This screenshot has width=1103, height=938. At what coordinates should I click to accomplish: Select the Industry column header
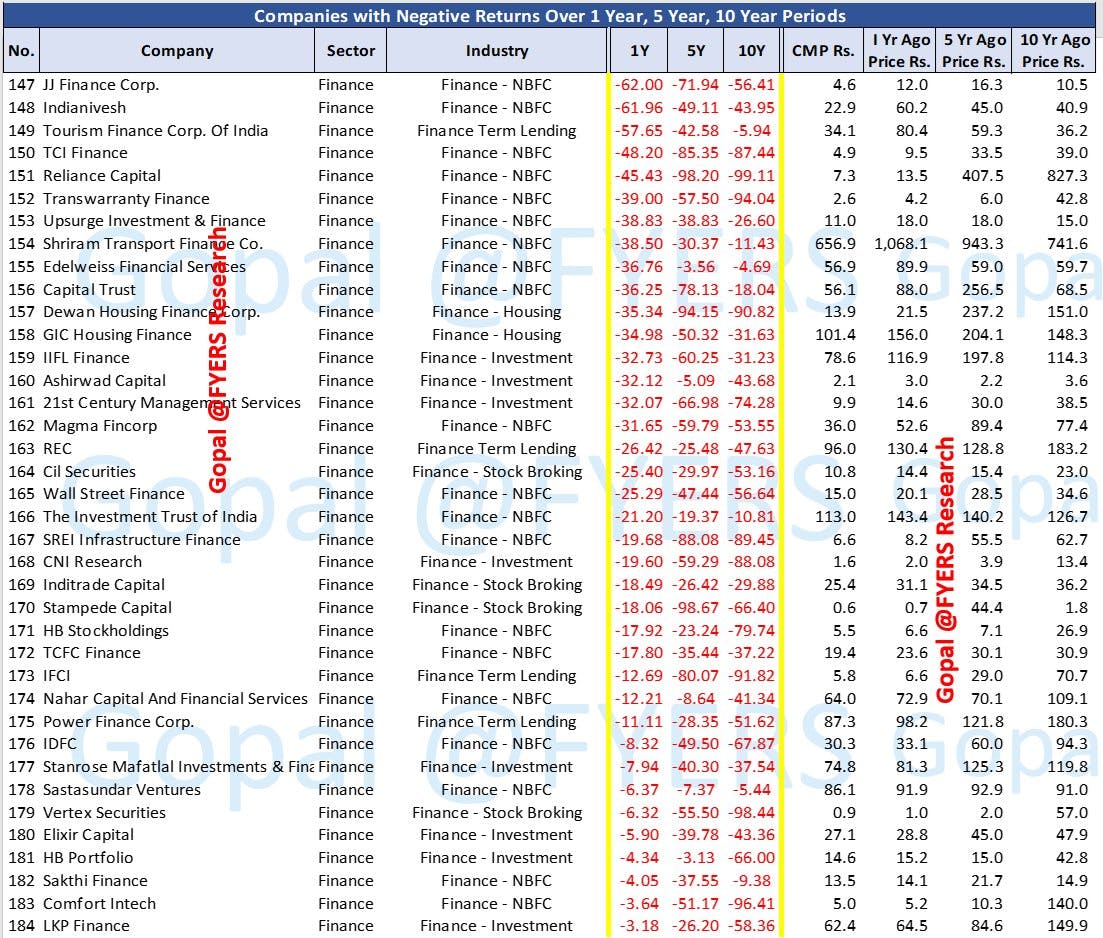point(497,51)
